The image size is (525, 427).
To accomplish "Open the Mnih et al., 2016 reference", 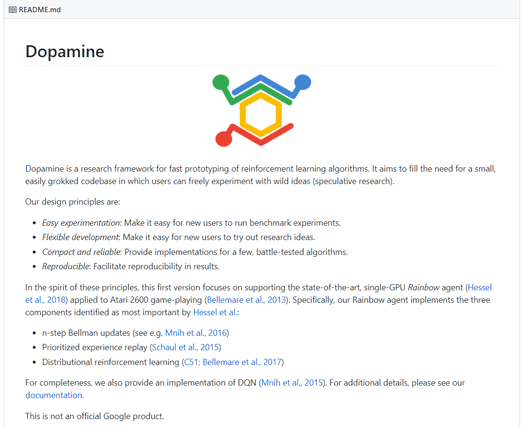I will tap(196, 333).
